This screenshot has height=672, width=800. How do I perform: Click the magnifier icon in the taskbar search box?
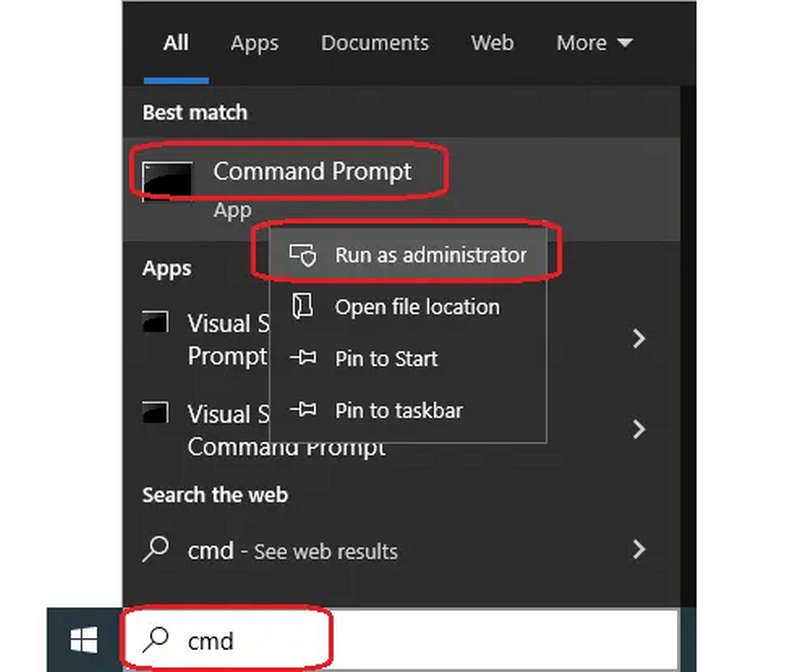point(156,640)
